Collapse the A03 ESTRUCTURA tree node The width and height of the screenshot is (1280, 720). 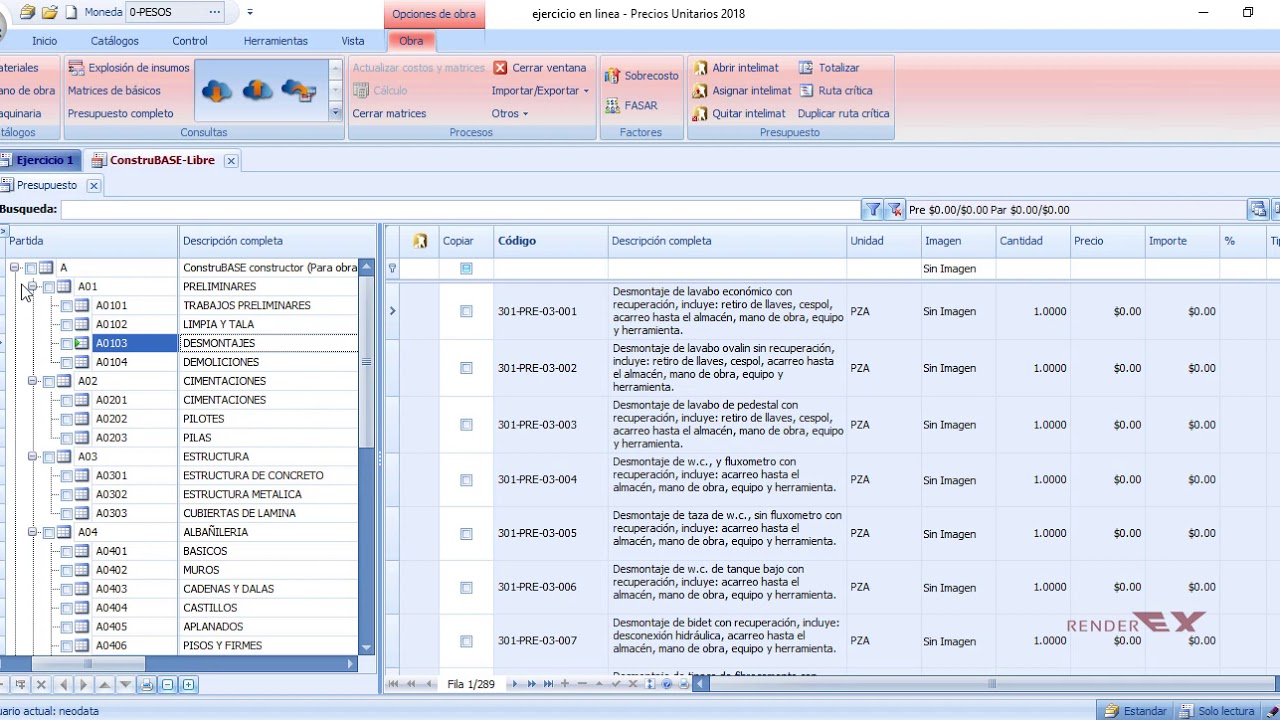(33, 457)
